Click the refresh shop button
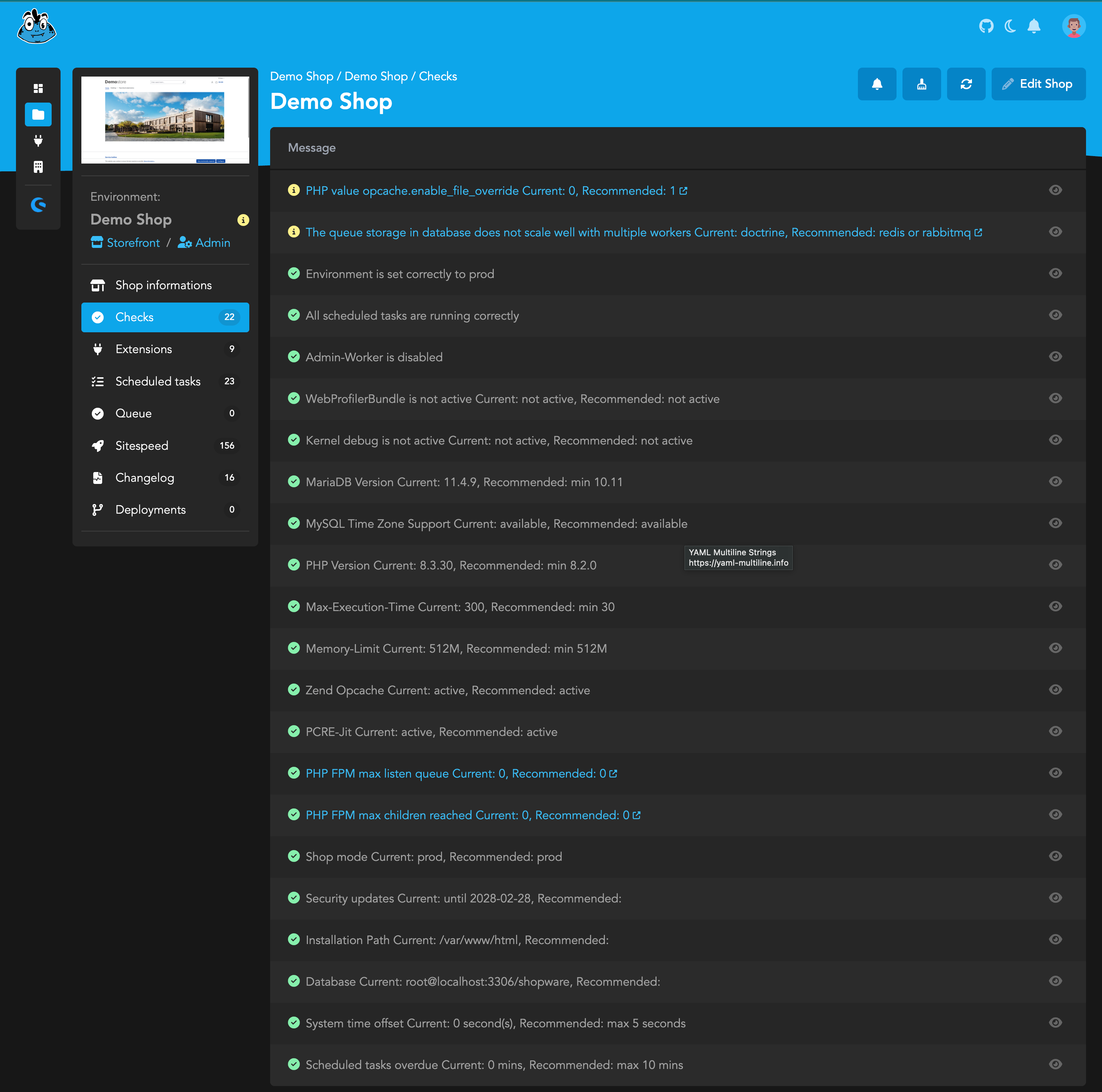 coord(966,84)
